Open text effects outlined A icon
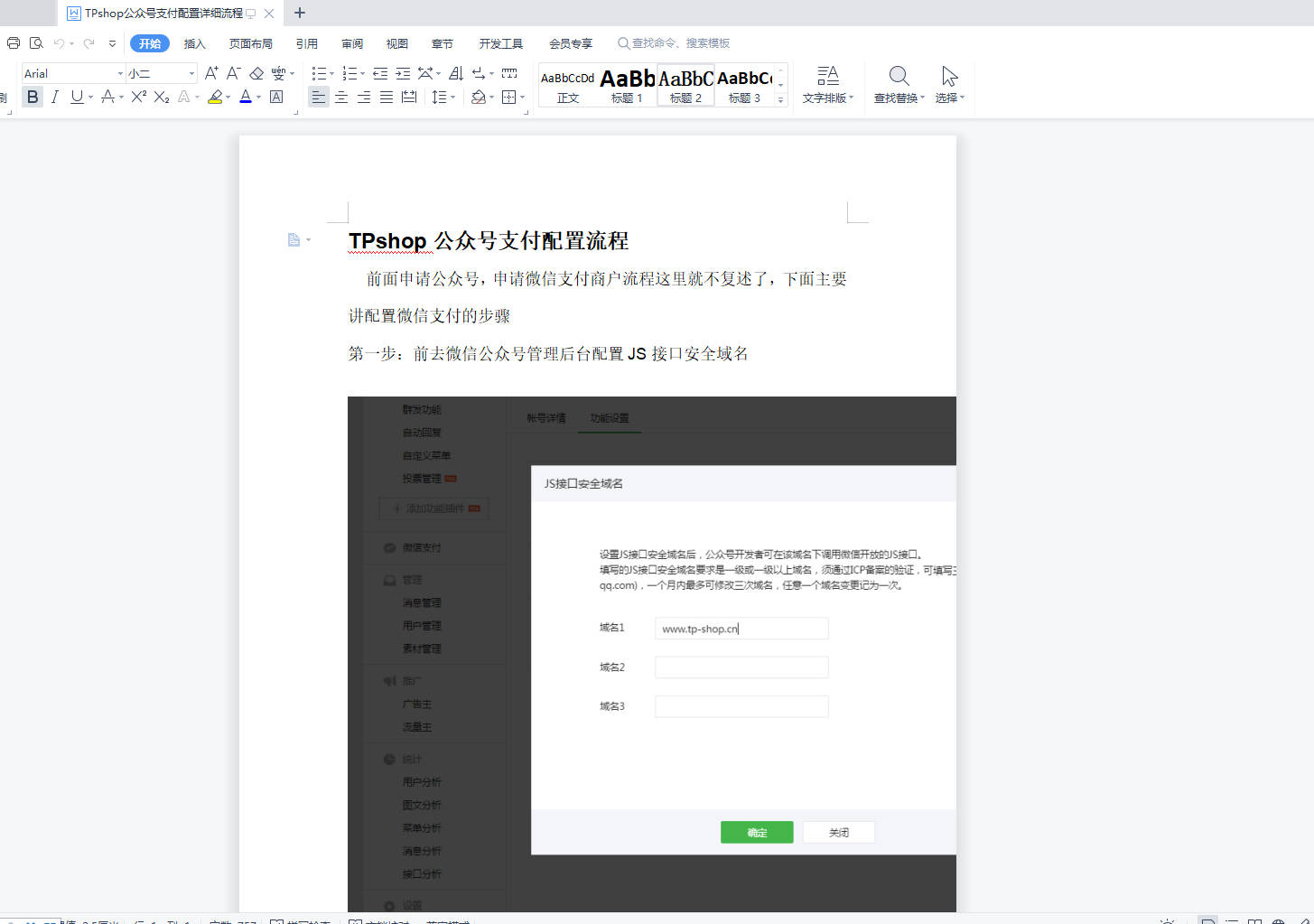This screenshot has width=1314, height=924. pyautogui.click(x=184, y=97)
